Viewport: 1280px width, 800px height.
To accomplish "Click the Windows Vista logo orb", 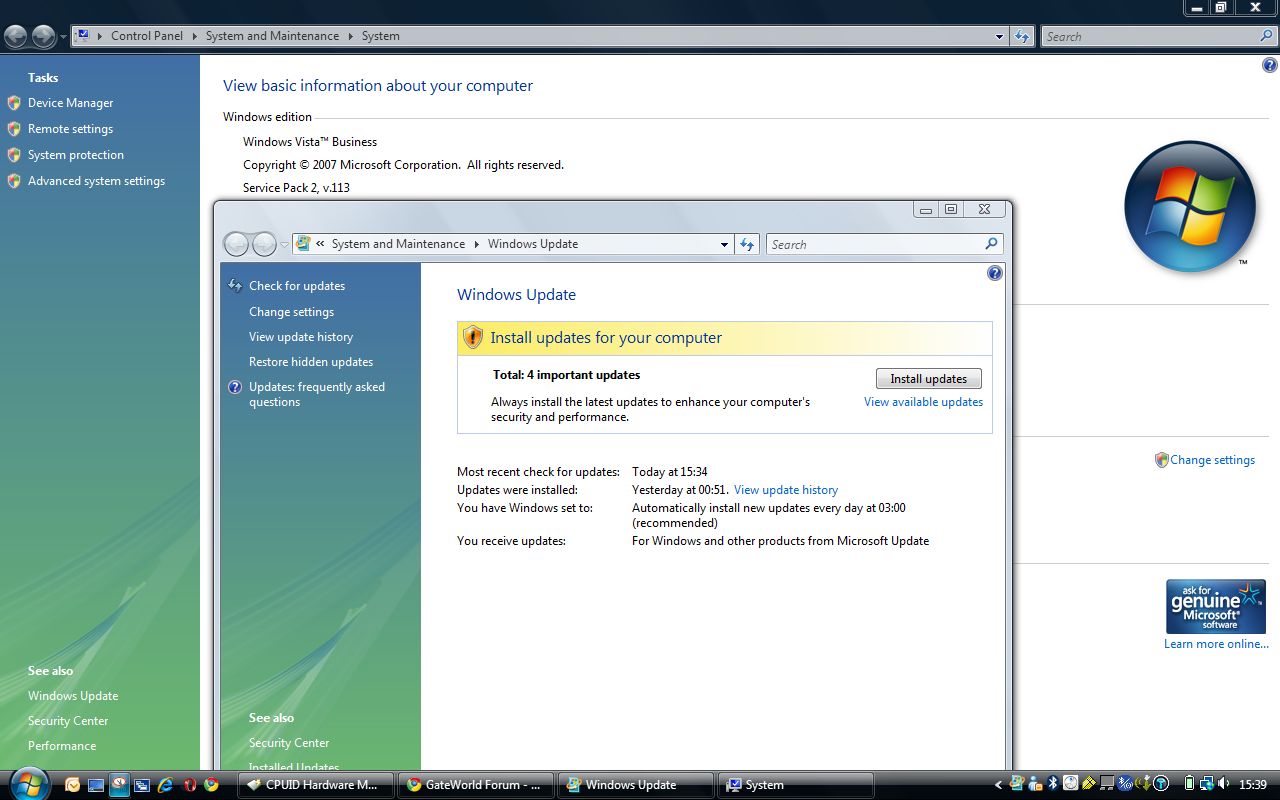I will (x=1190, y=206).
